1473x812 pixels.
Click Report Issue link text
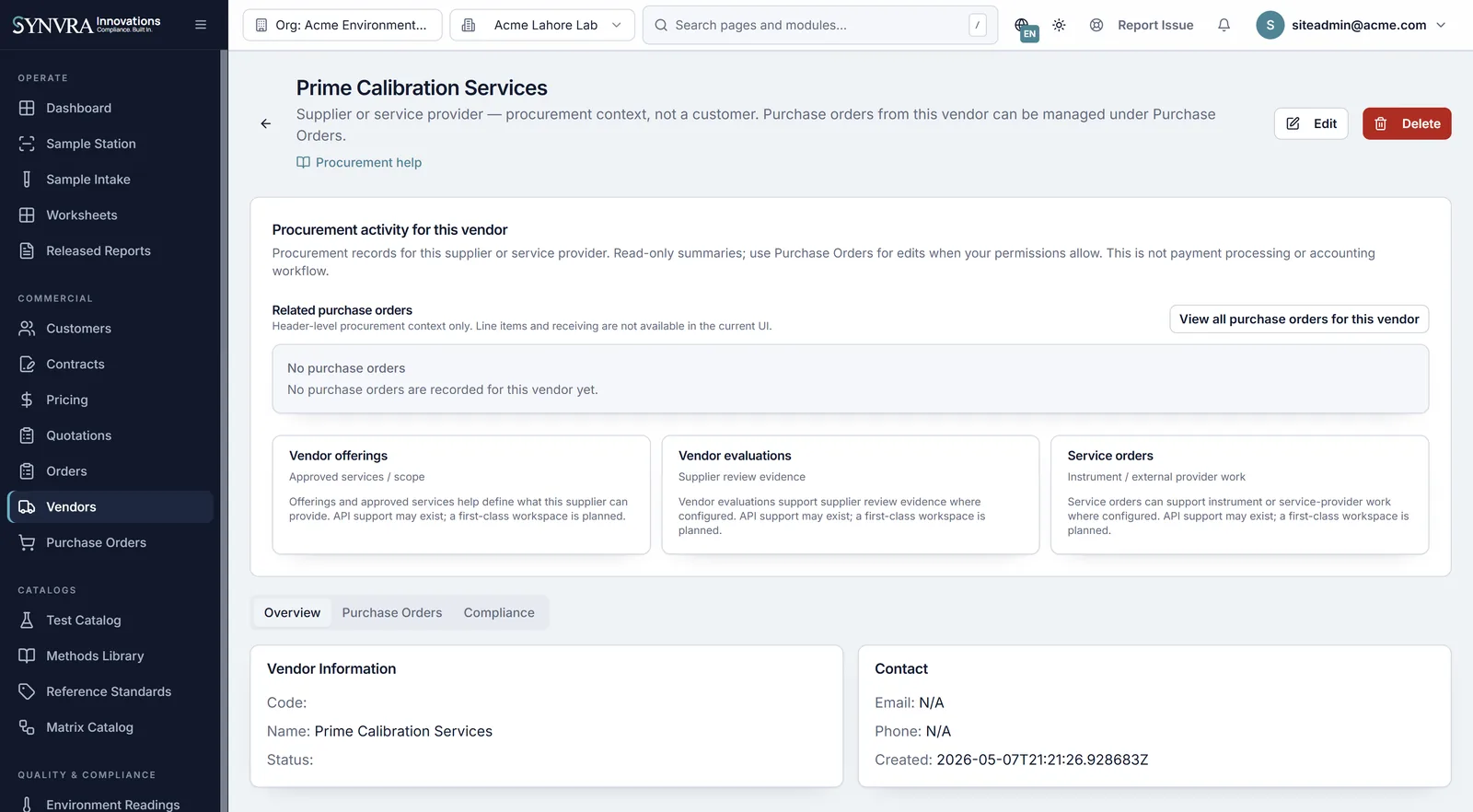pyautogui.click(x=1155, y=25)
